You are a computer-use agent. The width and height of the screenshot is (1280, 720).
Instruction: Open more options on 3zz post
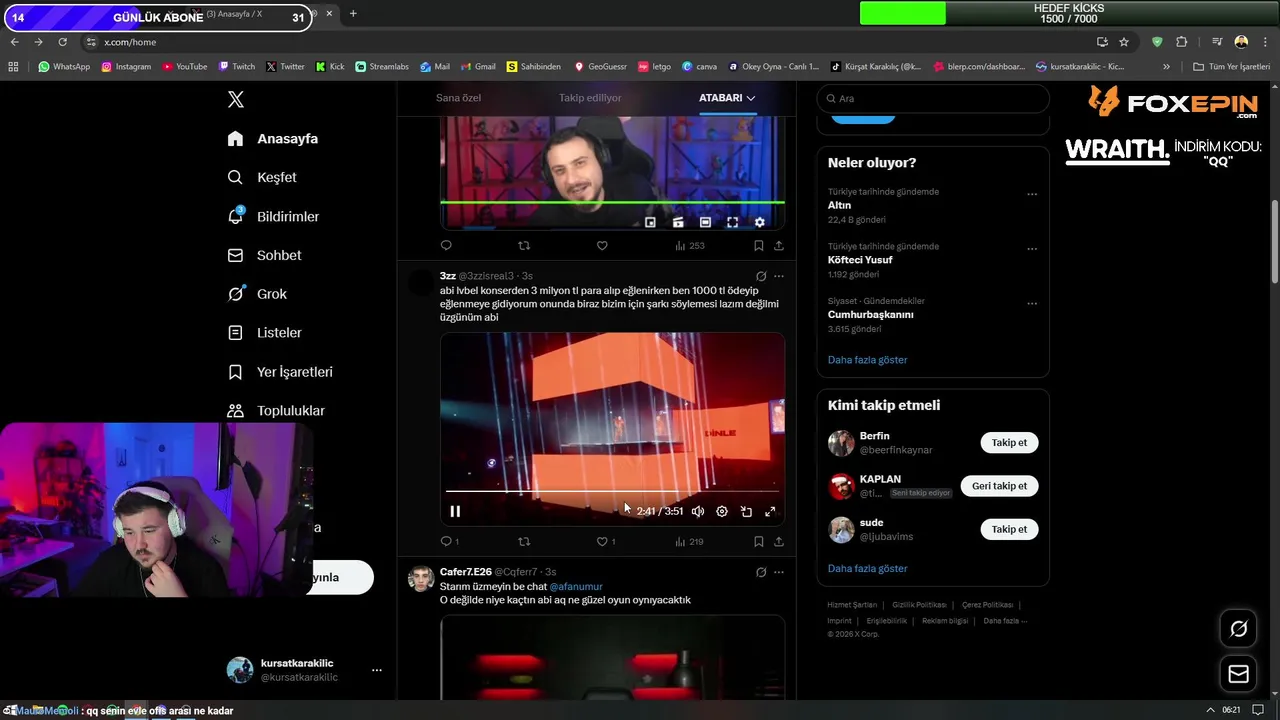tap(779, 276)
